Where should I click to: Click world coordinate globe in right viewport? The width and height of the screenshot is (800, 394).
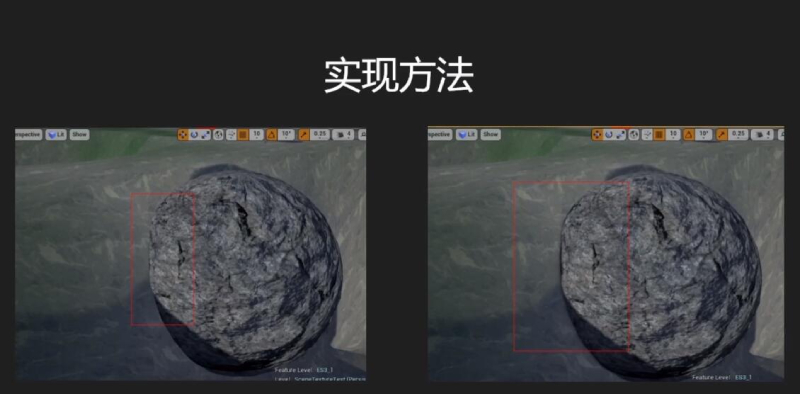click(x=634, y=135)
